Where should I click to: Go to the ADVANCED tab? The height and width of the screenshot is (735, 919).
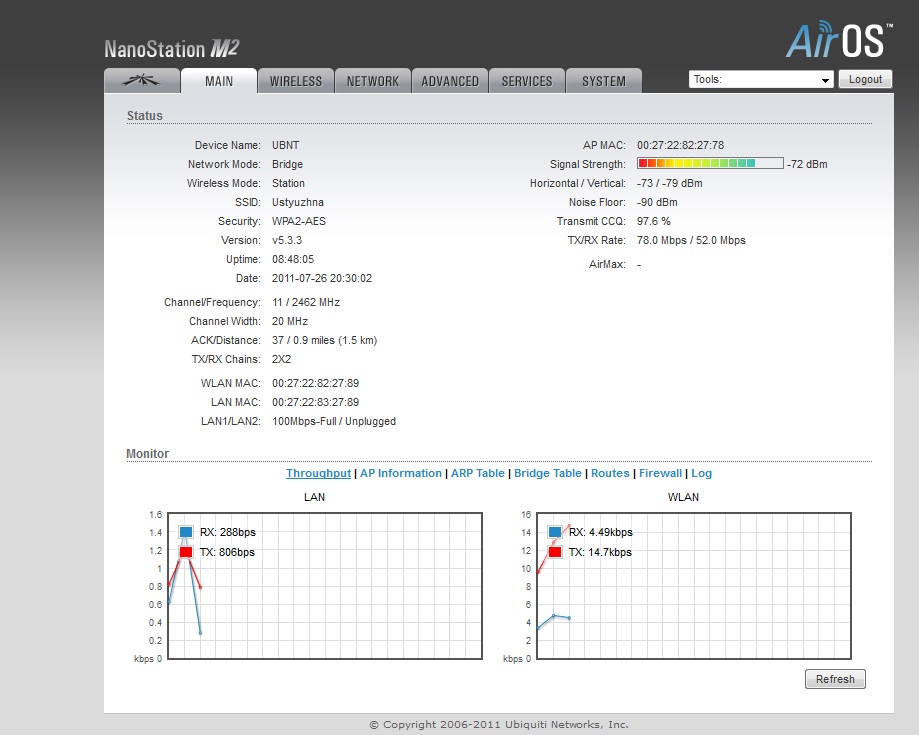tap(450, 81)
